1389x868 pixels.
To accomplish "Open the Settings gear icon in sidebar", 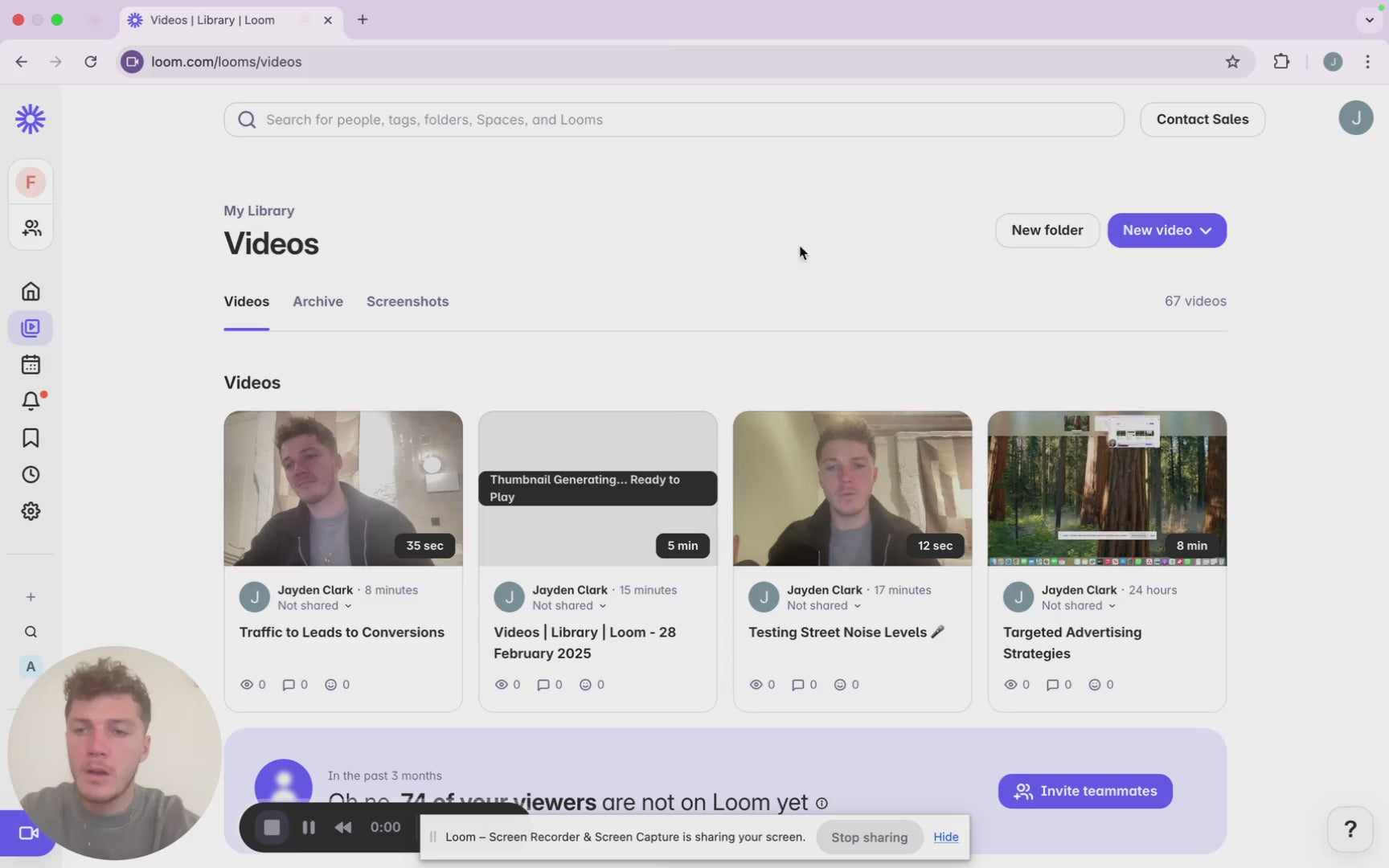I will 31,511.
